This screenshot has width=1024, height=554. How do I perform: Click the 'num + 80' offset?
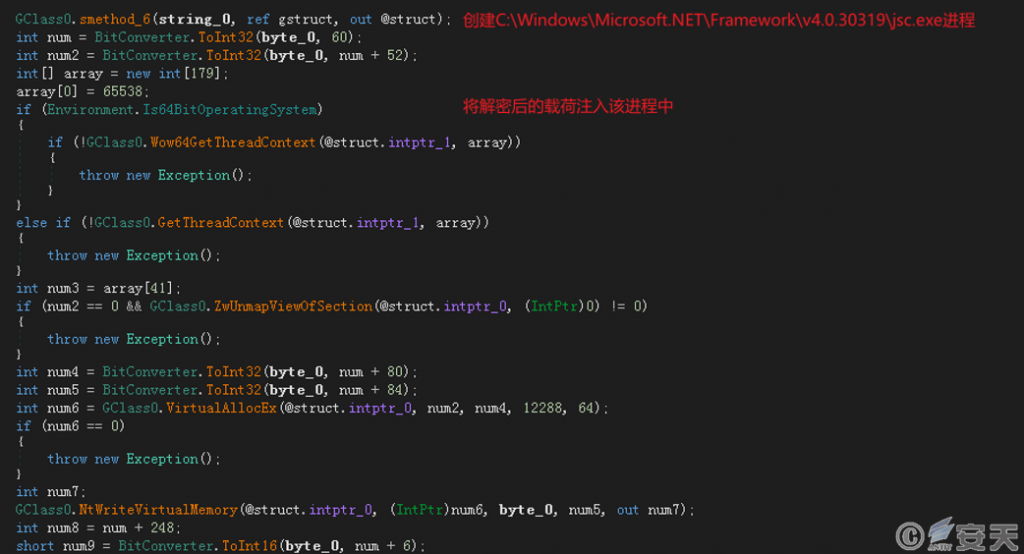[x=371, y=372]
